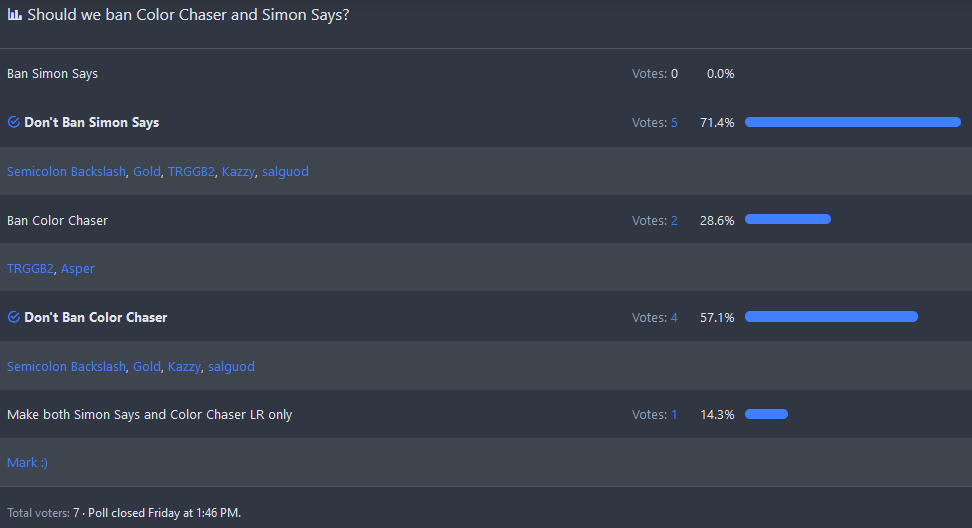
Task: Click the checkmark icon beside Don't Ban Color Chaser
Action: click(14, 317)
